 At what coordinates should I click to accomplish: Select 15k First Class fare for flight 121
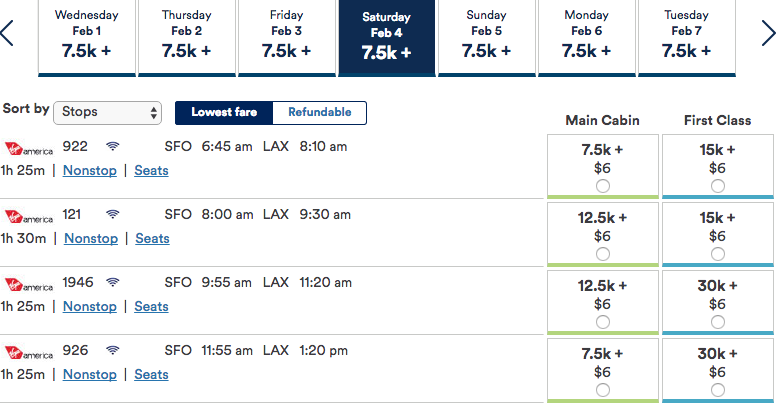point(718,254)
